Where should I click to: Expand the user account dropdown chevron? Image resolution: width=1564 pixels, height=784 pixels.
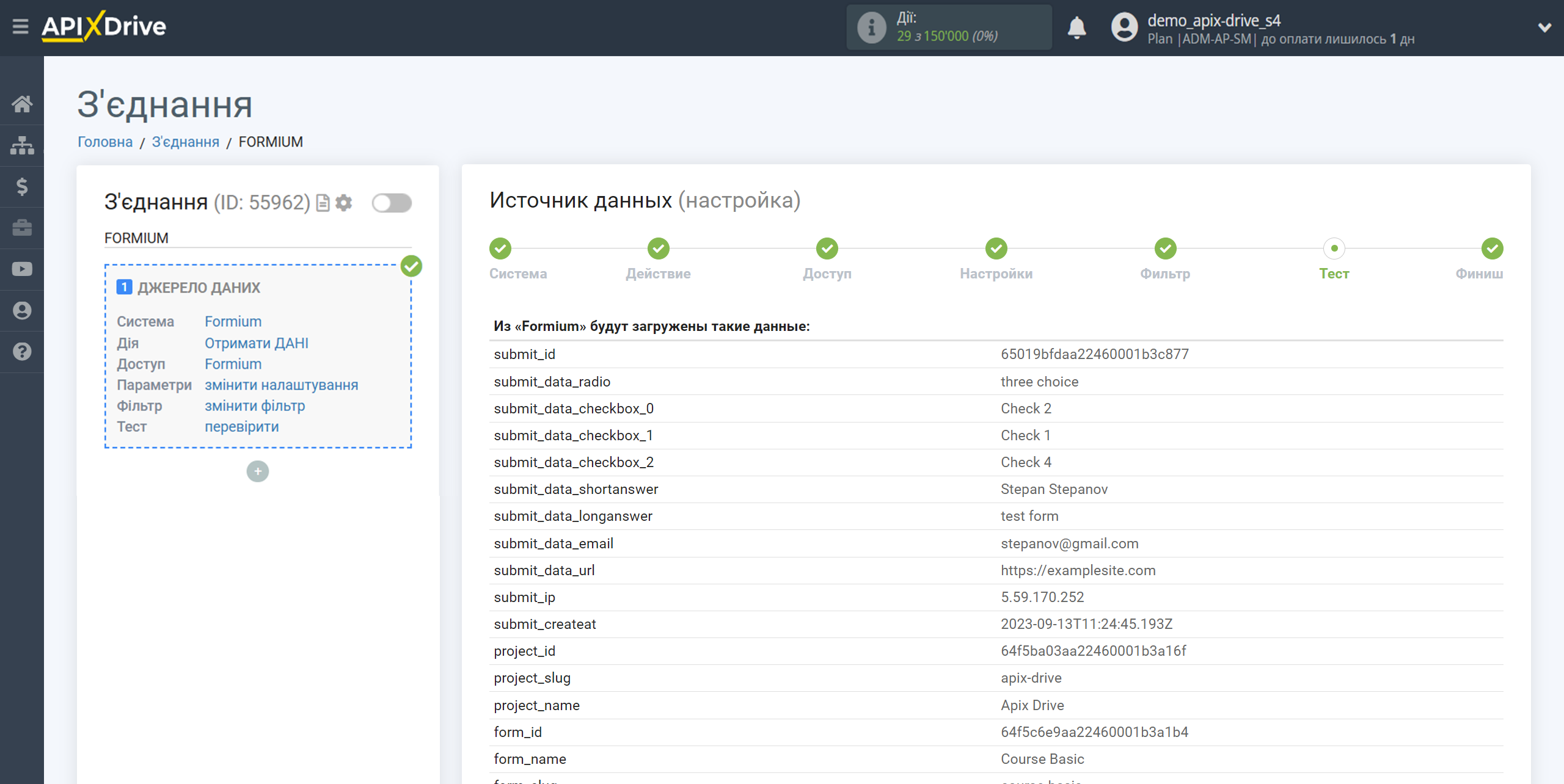[x=1544, y=27]
